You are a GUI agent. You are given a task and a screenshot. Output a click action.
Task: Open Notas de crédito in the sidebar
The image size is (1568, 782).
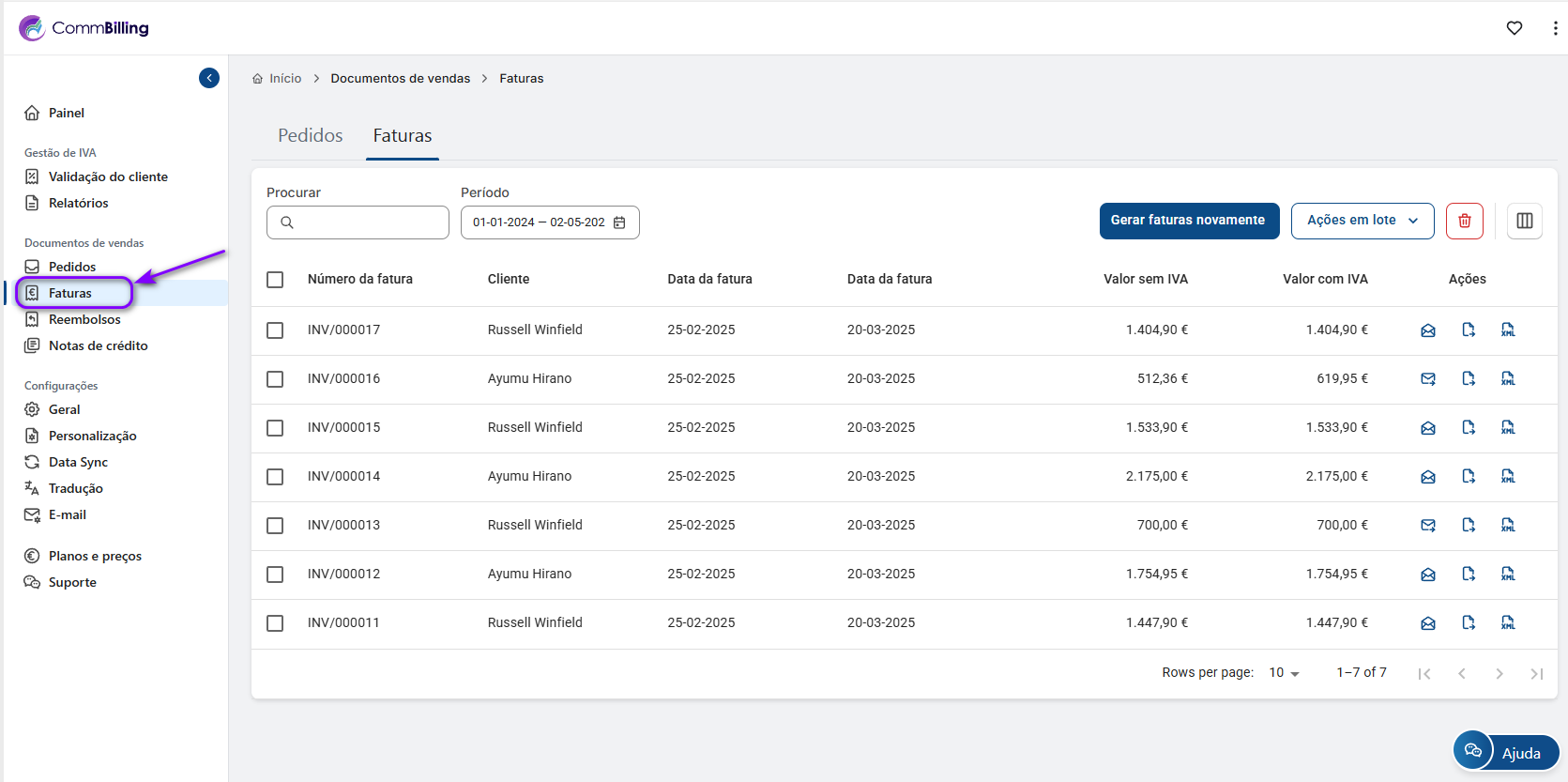point(98,345)
